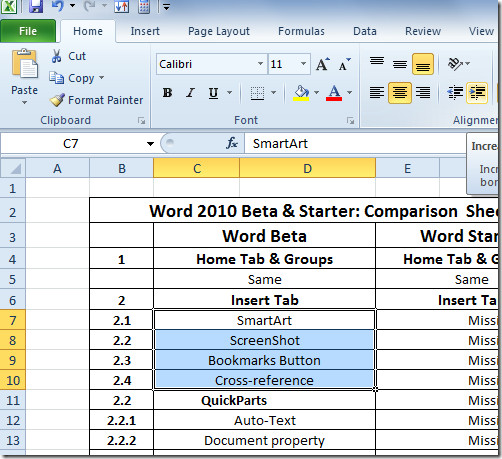The height and width of the screenshot is (459, 502).
Task: Select the QuickParts cell
Action: 264,400
